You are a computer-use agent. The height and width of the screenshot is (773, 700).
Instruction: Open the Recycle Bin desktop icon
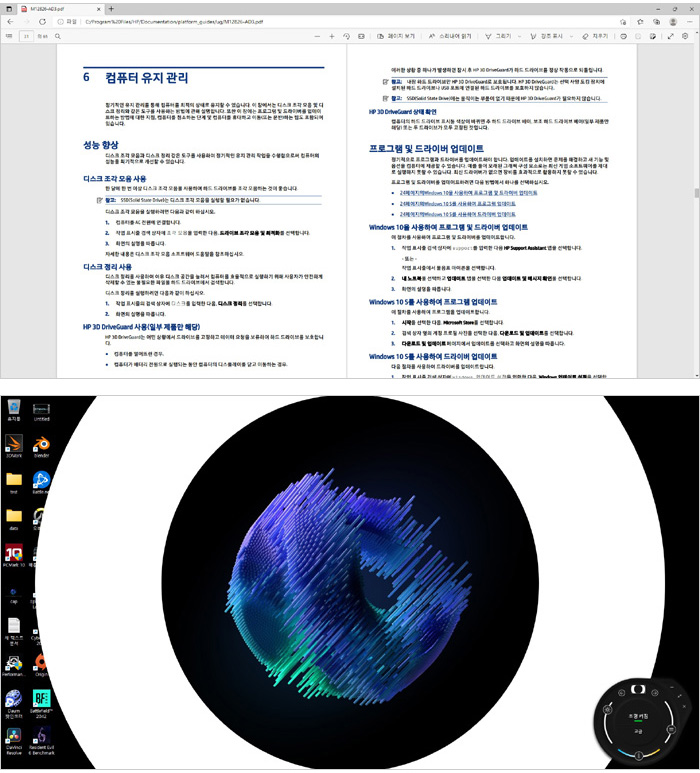14,411
